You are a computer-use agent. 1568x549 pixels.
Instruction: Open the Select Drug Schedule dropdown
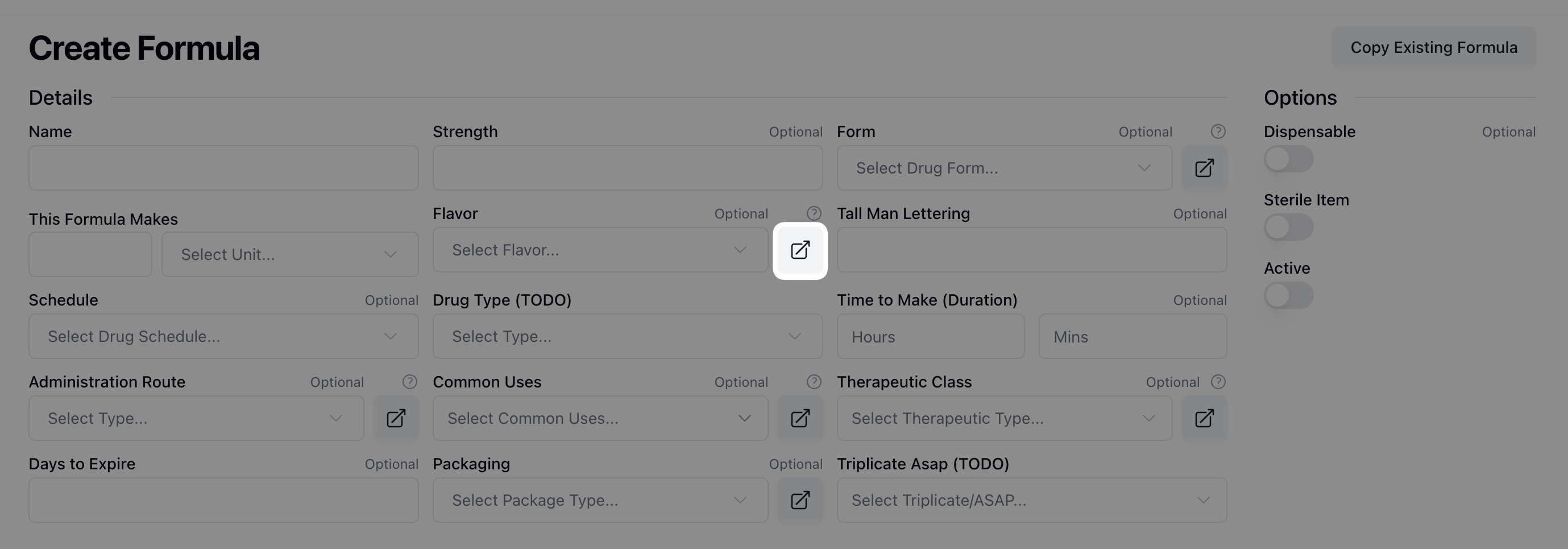coord(223,336)
